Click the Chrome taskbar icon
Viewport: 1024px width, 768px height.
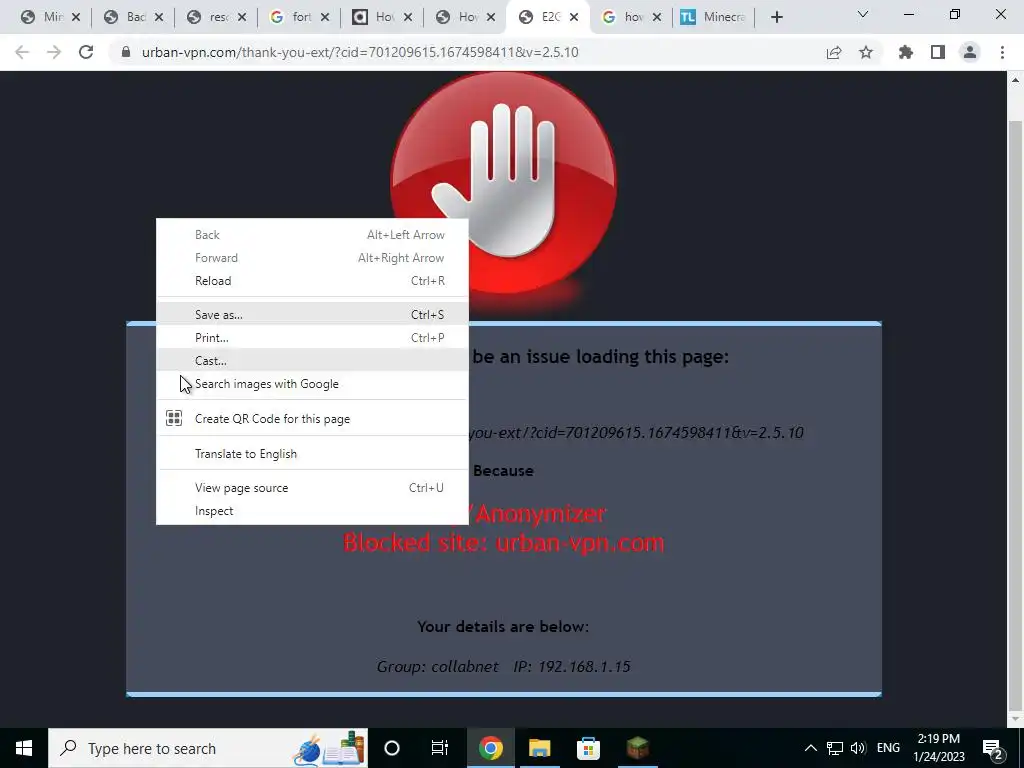pyautogui.click(x=490, y=748)
